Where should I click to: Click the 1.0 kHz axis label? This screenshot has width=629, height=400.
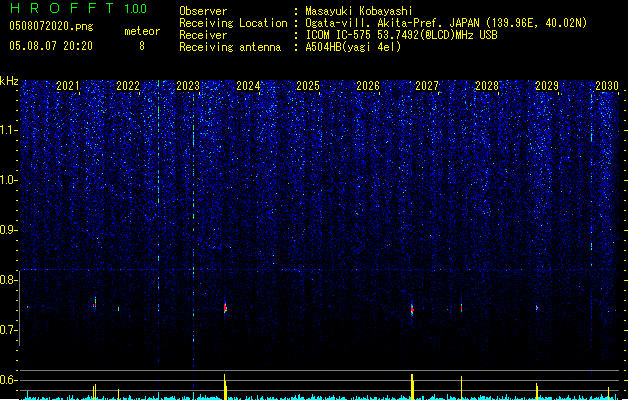[x=8, y=180]
